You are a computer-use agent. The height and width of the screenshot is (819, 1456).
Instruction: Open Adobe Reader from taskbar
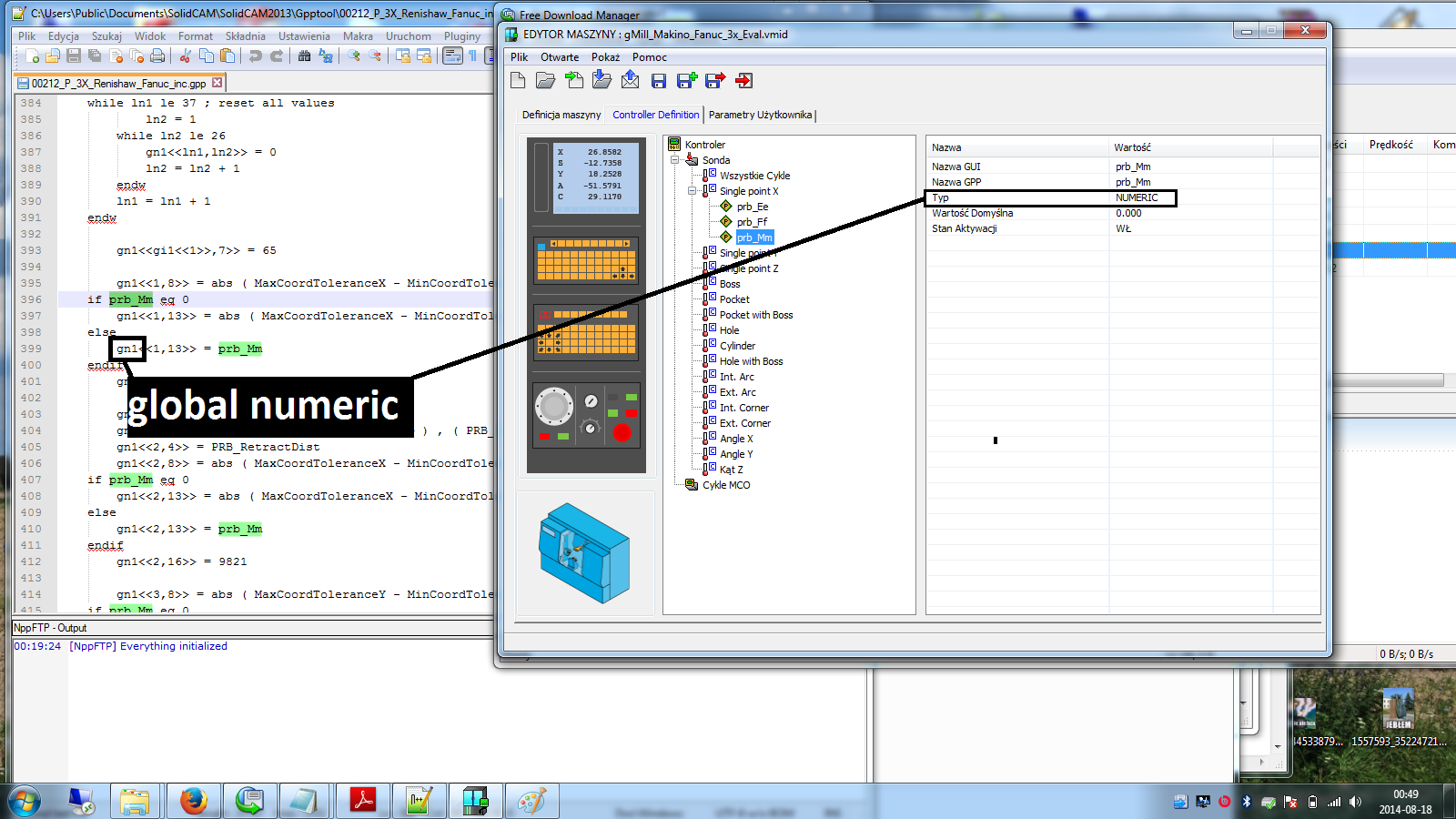pos(363,801)
